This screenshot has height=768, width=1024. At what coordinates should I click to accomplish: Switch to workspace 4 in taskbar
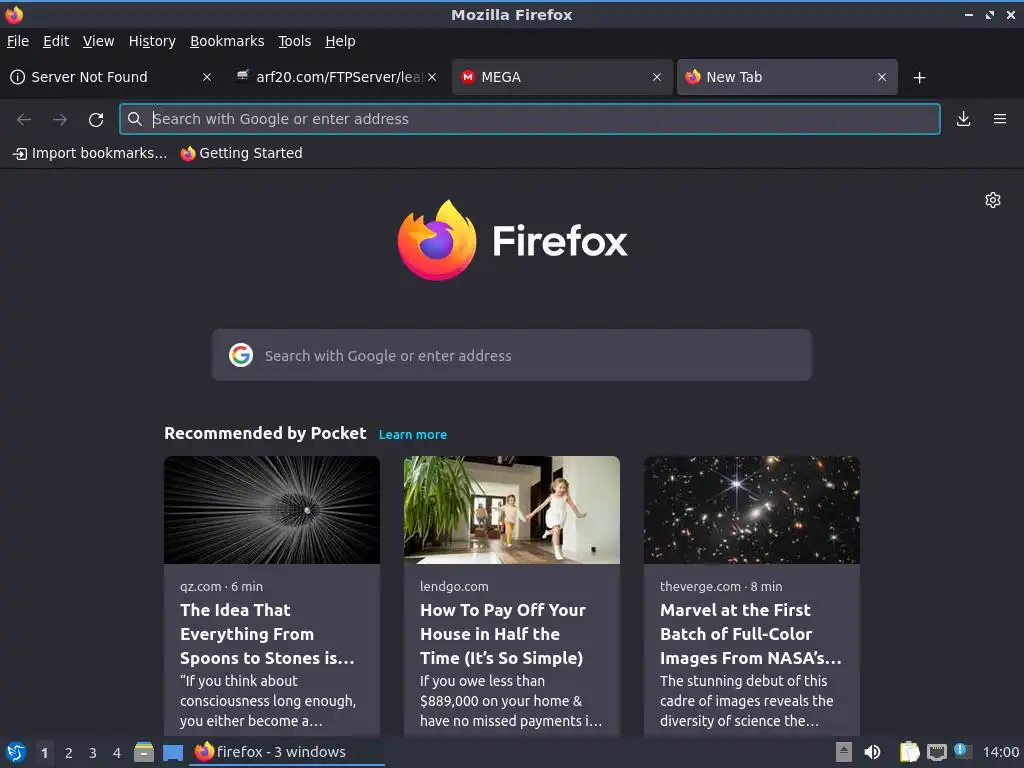(x=117, y=753)
